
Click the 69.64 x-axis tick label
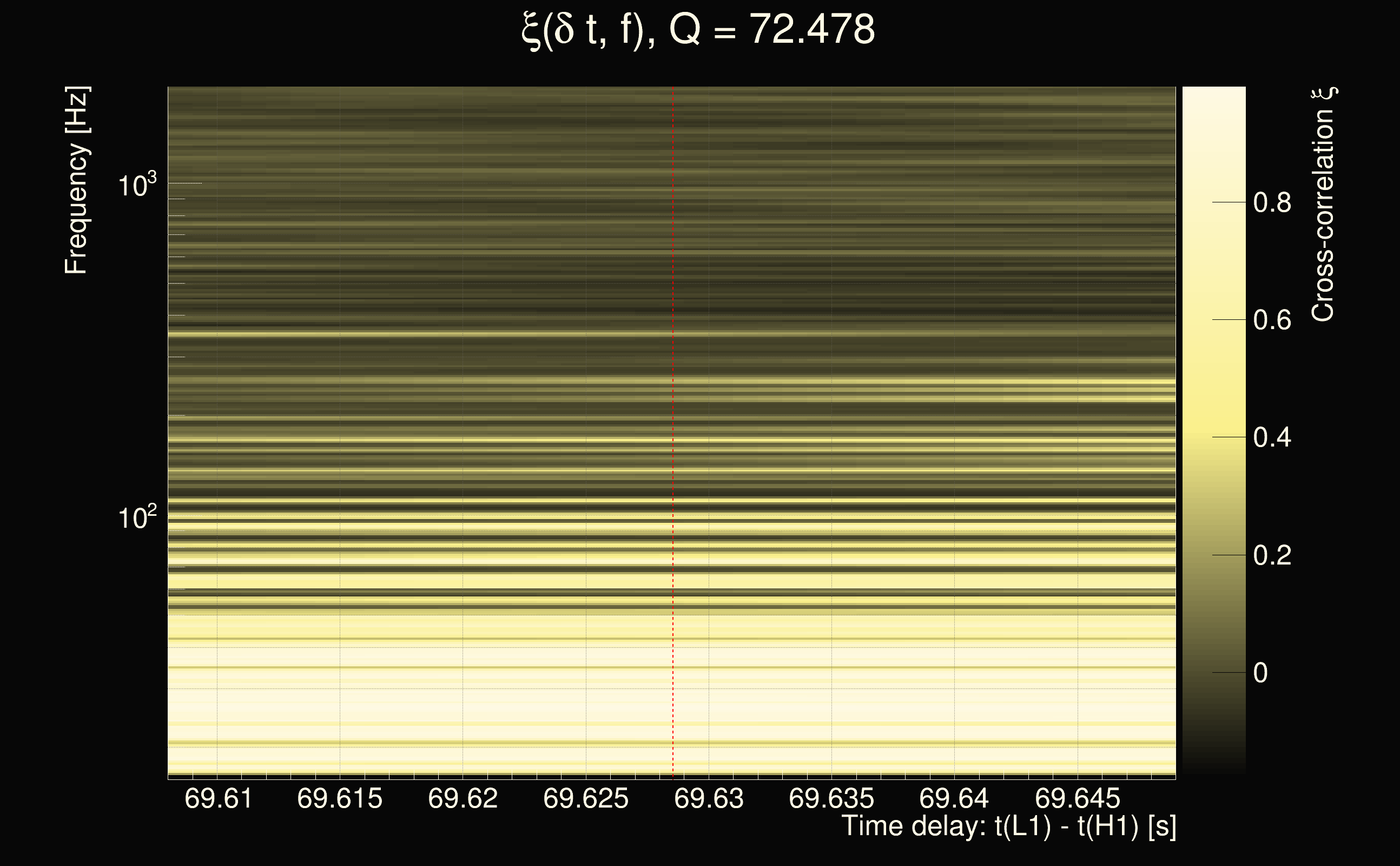pos(954,798)
